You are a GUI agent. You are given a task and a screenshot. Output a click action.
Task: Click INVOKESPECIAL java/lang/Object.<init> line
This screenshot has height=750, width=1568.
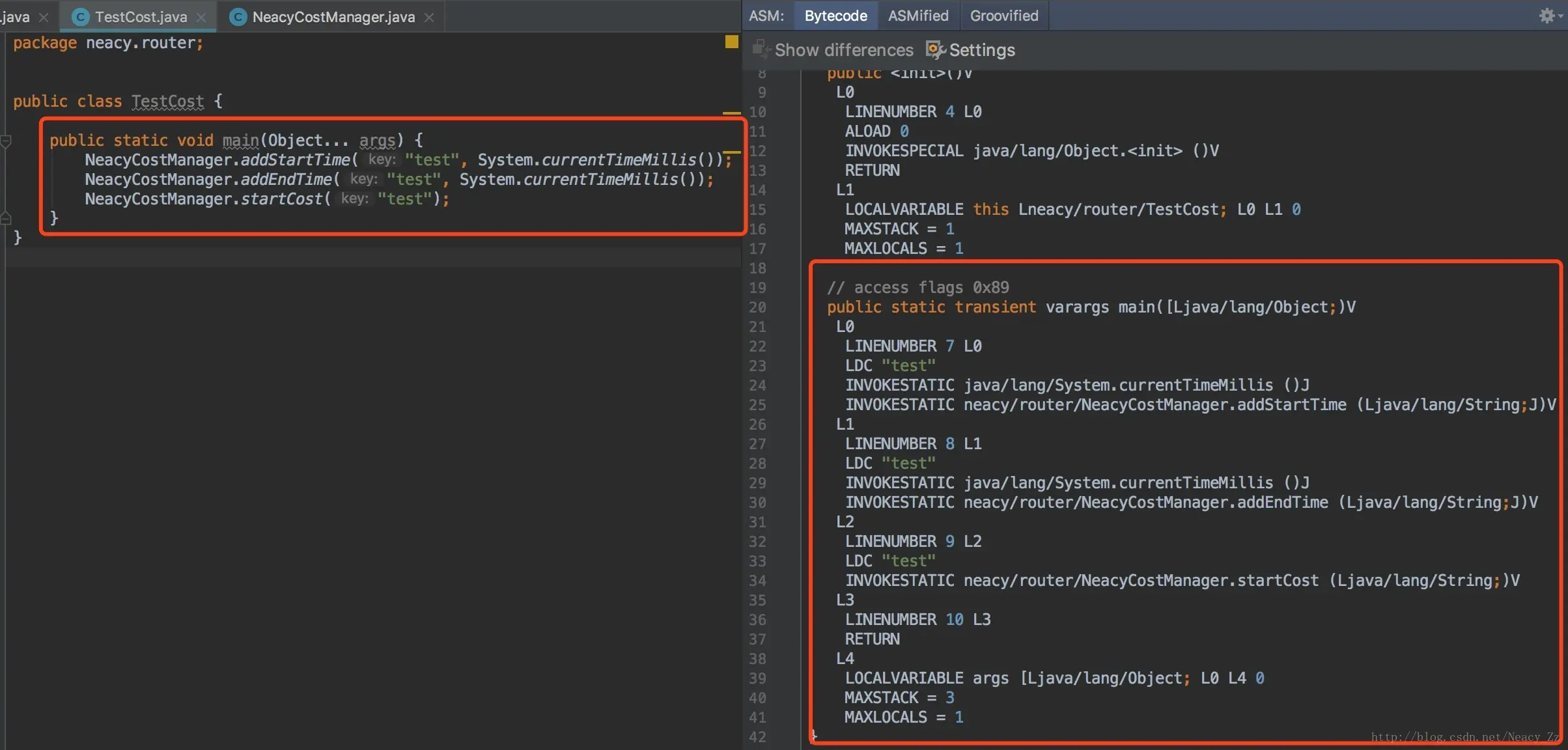click(1031, 151)
